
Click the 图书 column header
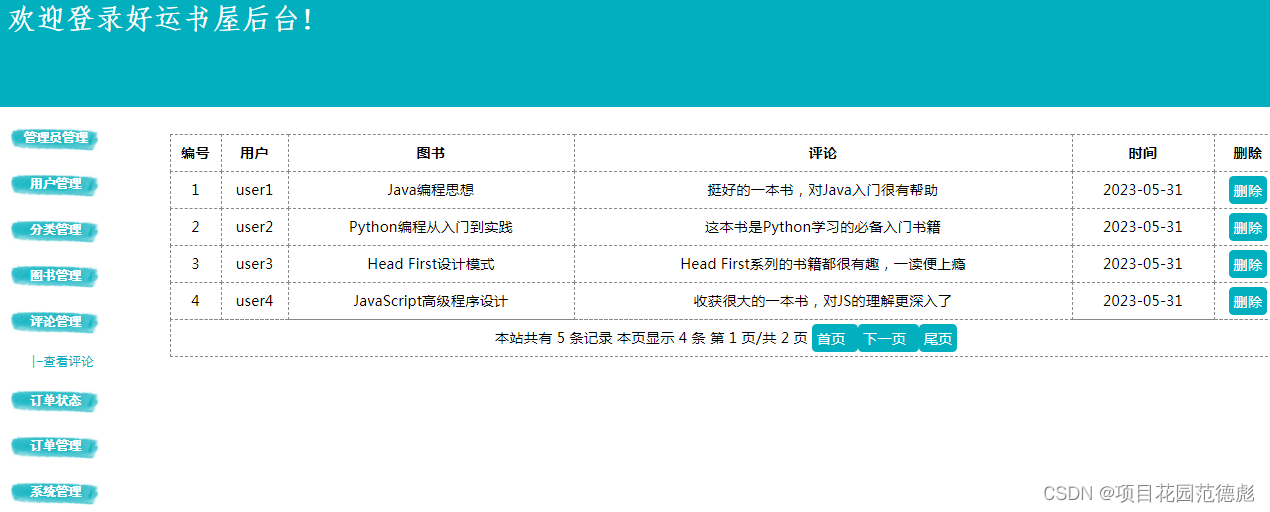431,153
